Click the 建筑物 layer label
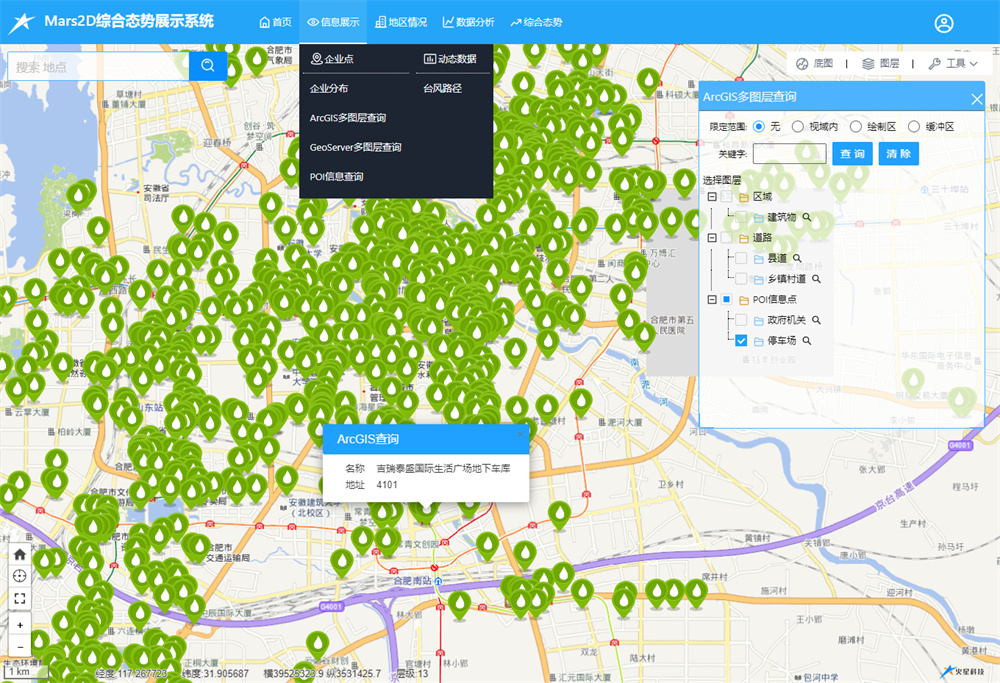The image size is (1000, 683). coord(782,217)
